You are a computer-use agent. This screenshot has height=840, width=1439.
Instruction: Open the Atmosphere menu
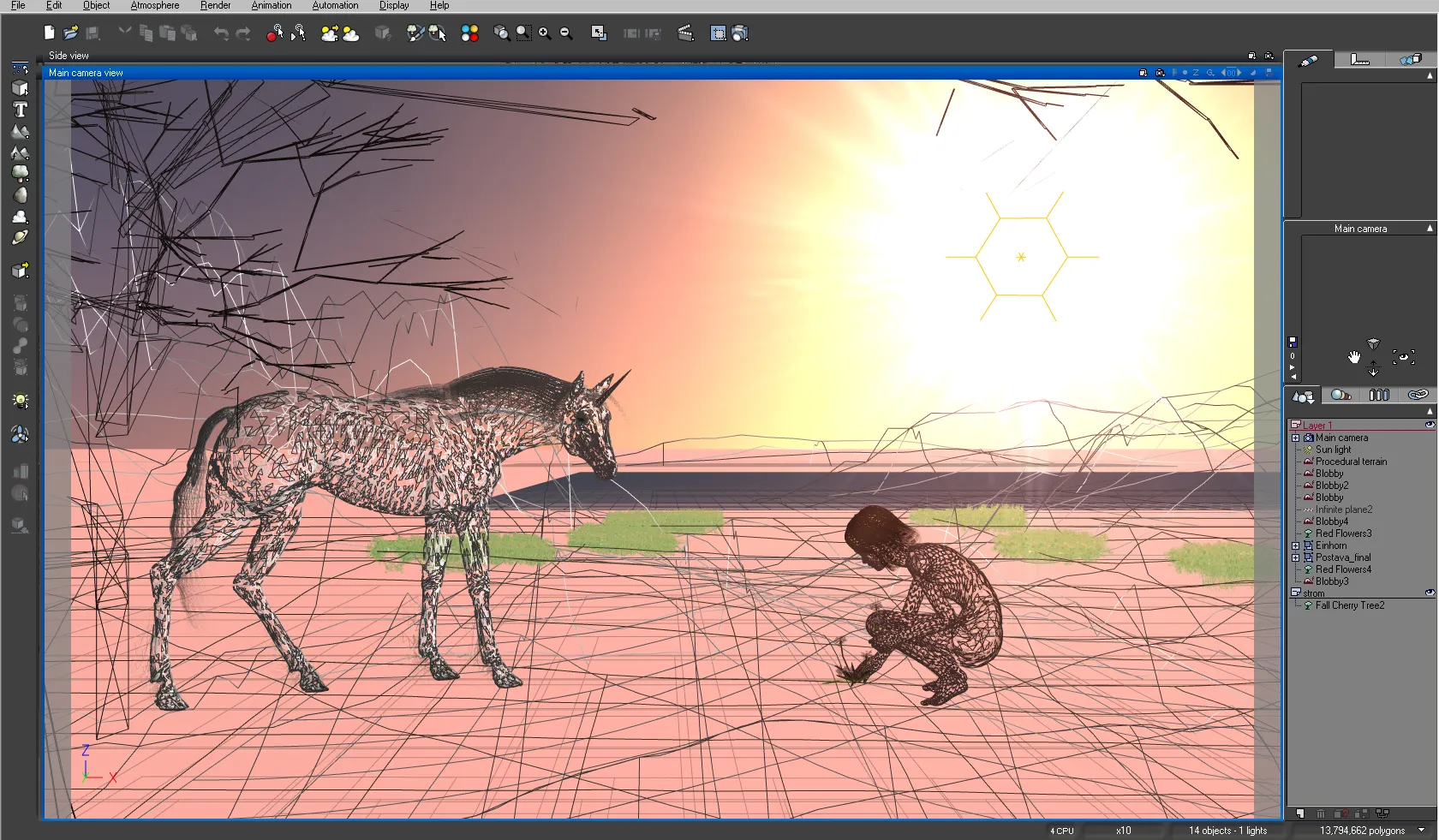[x=154, y=5]
